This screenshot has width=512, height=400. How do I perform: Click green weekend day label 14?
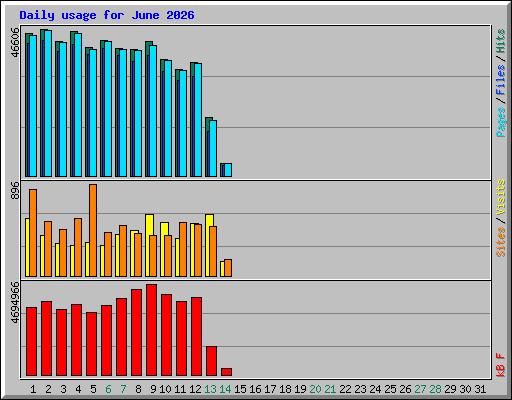[x=225, y=389]
